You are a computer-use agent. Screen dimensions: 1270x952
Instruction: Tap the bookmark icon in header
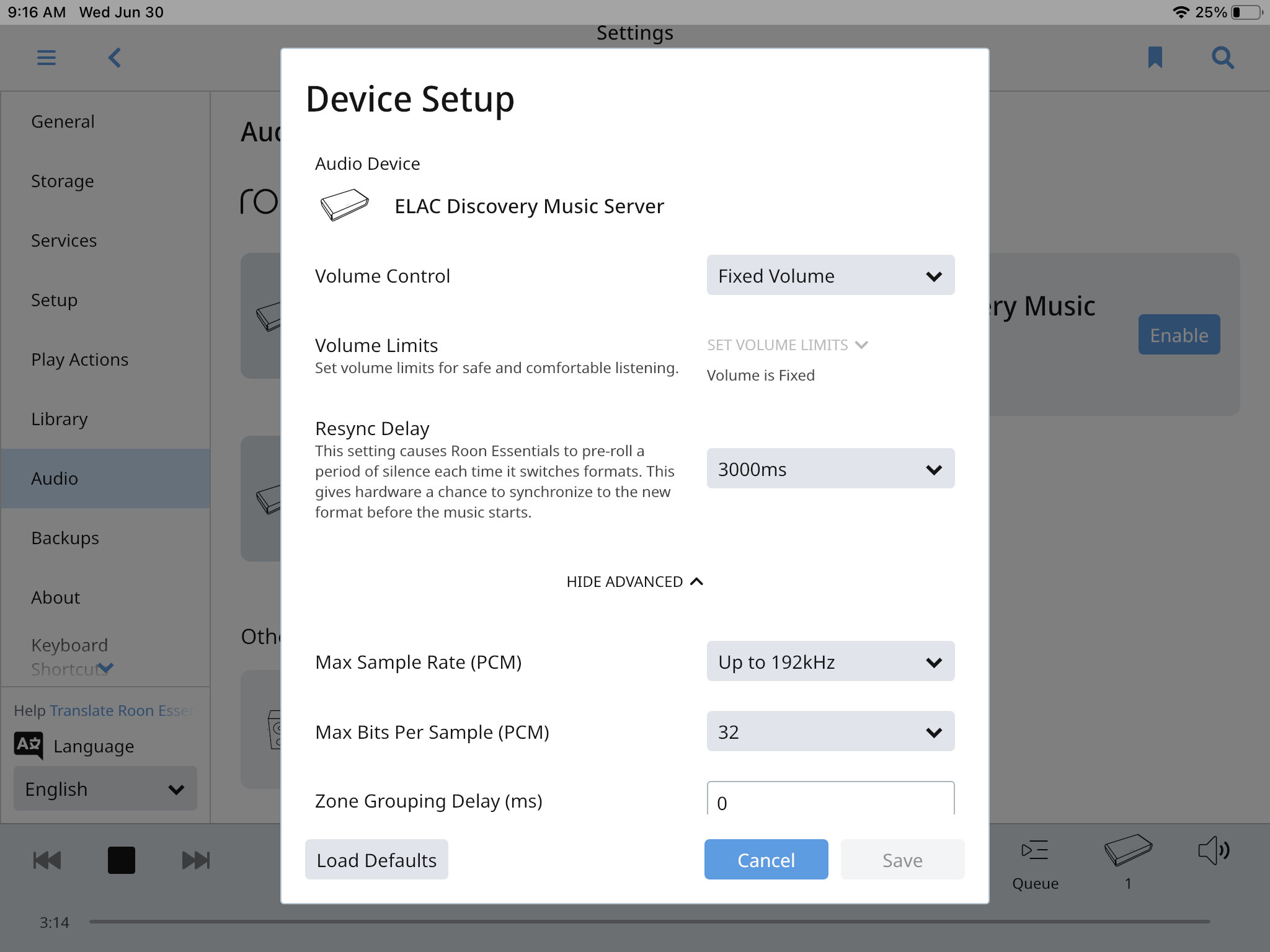point(1155,58)
